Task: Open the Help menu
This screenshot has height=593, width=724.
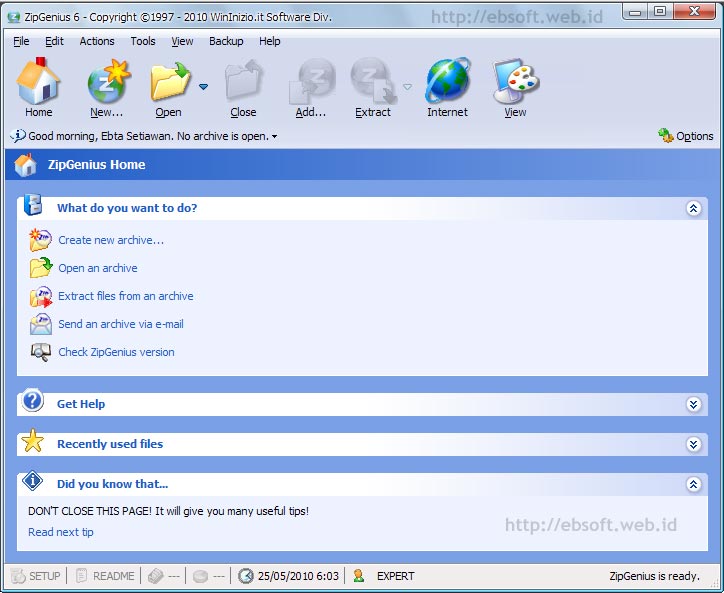Action: [270, 41]
